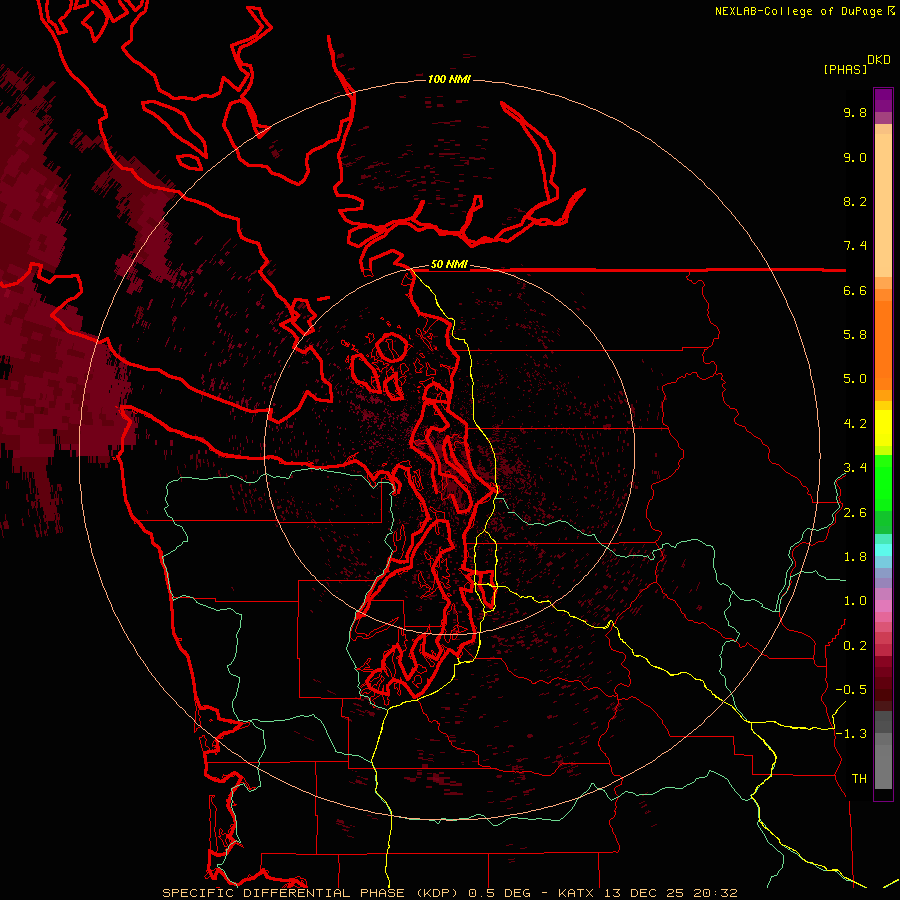Select the 6.6 legend value

point(855,290)
